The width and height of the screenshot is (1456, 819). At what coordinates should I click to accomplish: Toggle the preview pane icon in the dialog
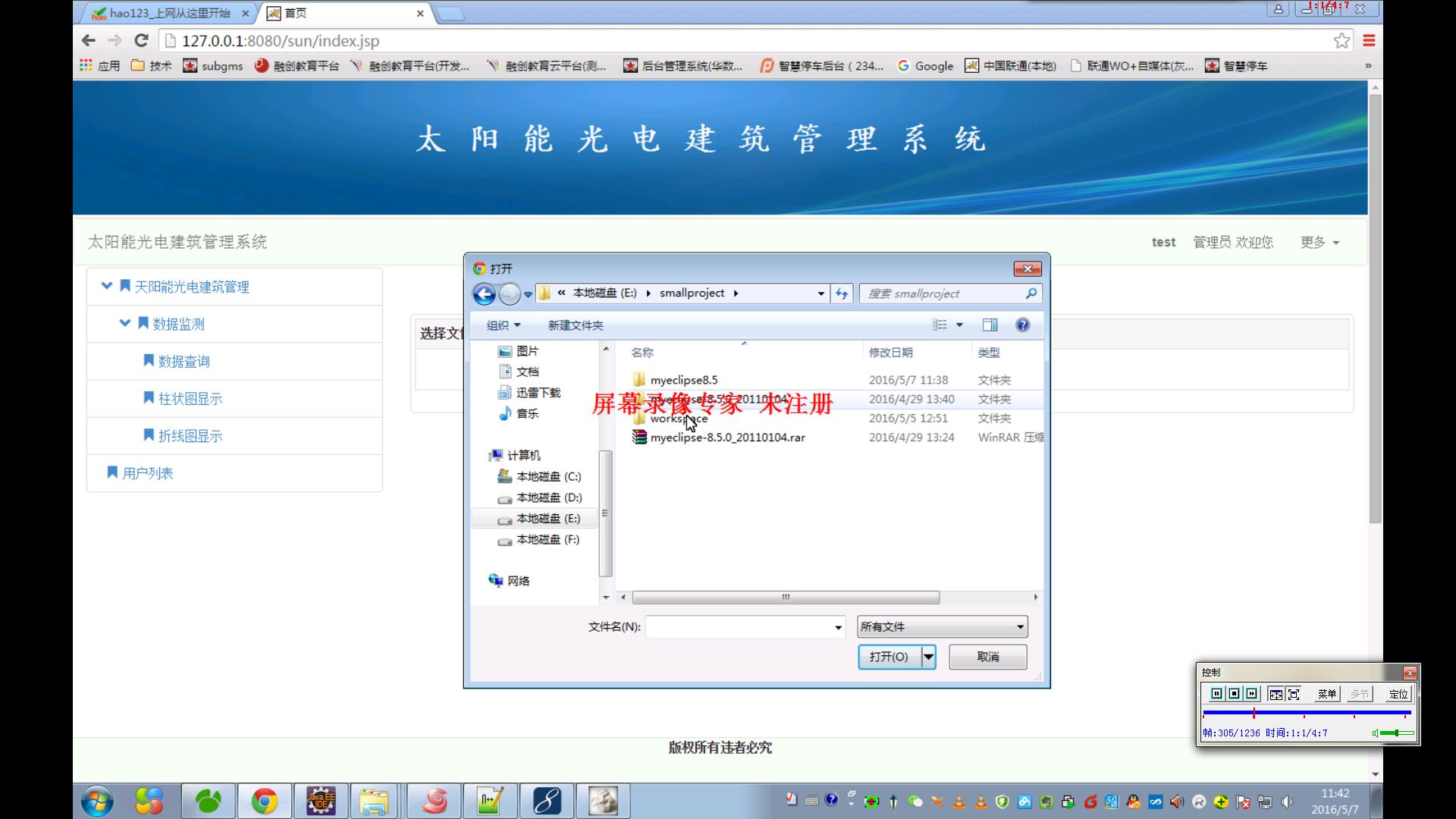pyautogui.click(x=990, y=325)
